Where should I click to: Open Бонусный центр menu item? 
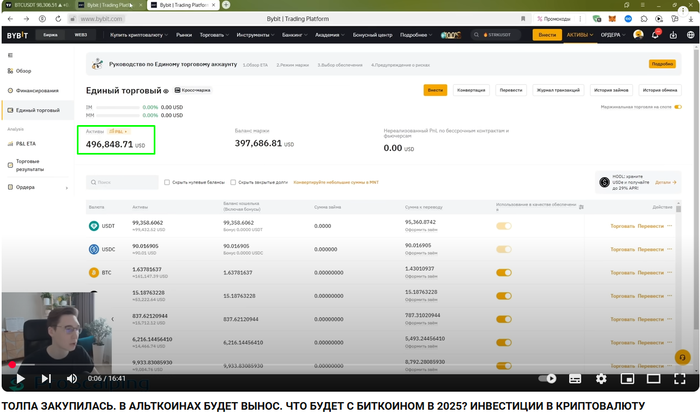click(372, 35)
